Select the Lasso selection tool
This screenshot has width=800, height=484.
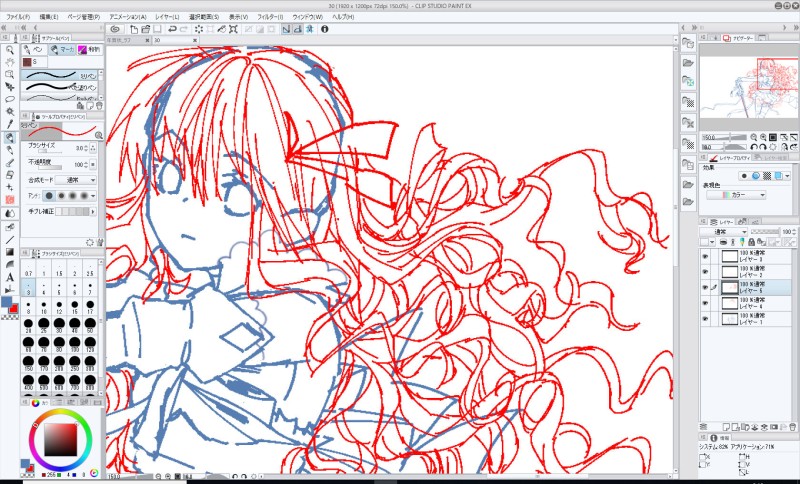click(10, 99)
